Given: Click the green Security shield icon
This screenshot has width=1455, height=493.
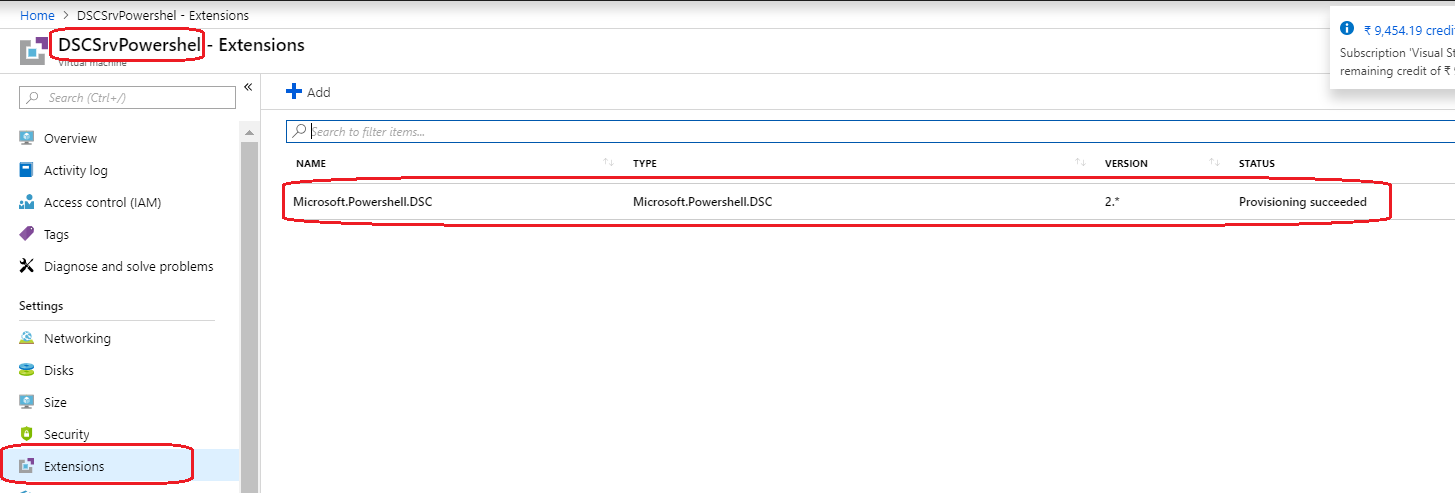Looking at the screenshot, I should click(x=27, y=434).
